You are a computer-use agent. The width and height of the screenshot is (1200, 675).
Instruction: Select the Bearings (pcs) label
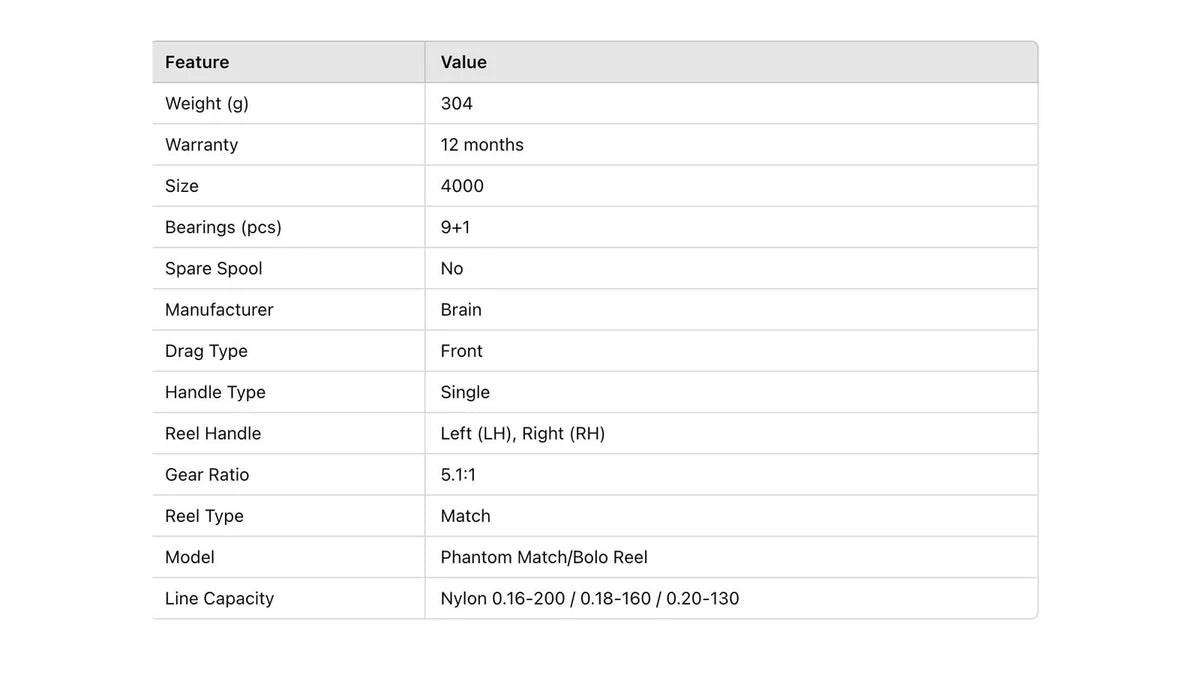(x=223, y=228)
